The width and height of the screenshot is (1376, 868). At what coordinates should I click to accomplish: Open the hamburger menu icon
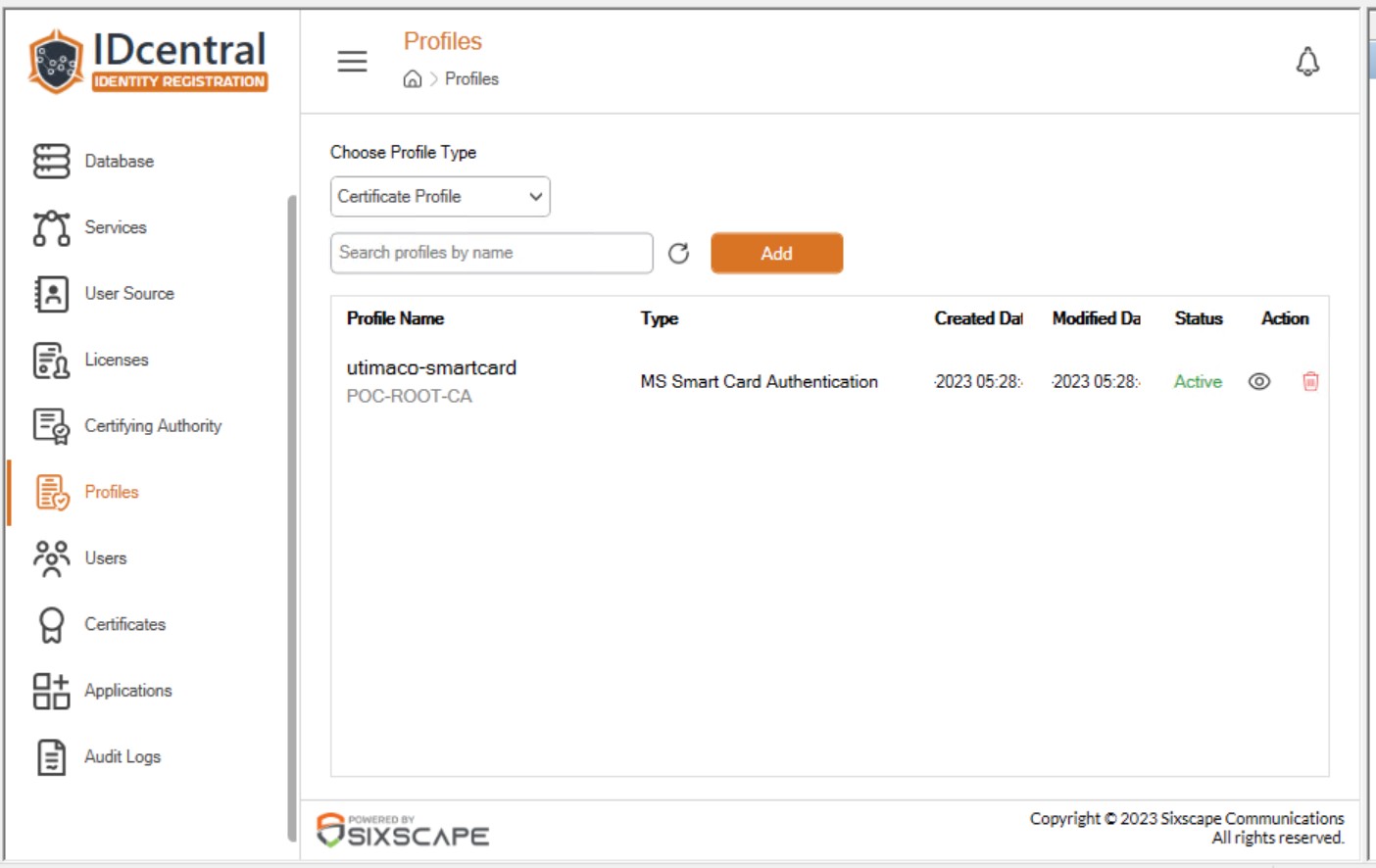point(352,62)
